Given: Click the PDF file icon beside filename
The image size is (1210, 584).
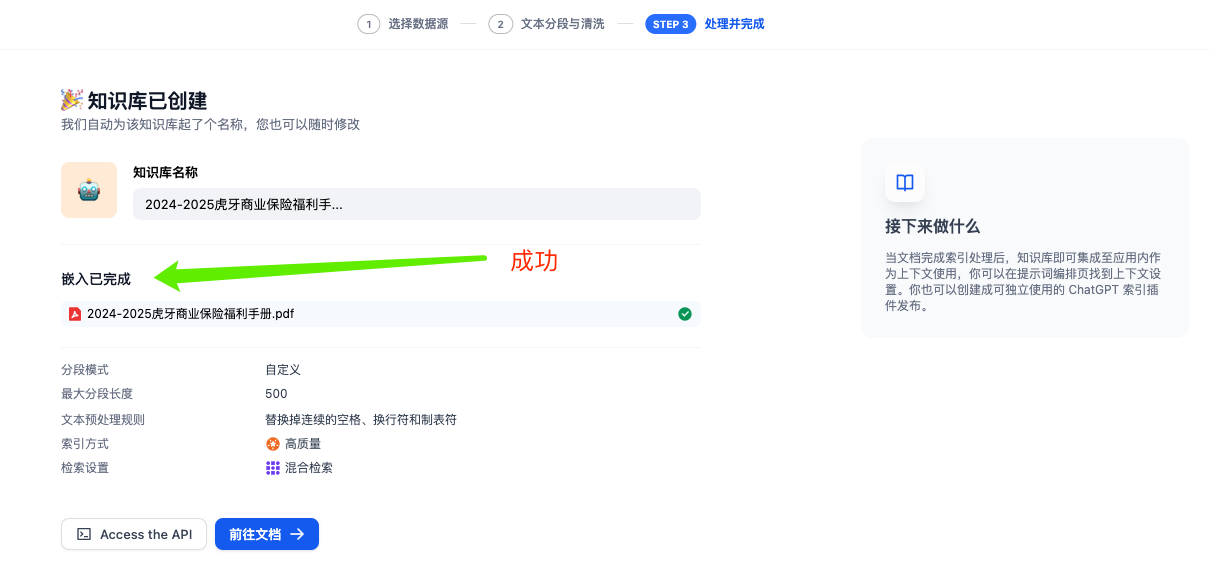Looking at the screenshot, I should (75, 314).
